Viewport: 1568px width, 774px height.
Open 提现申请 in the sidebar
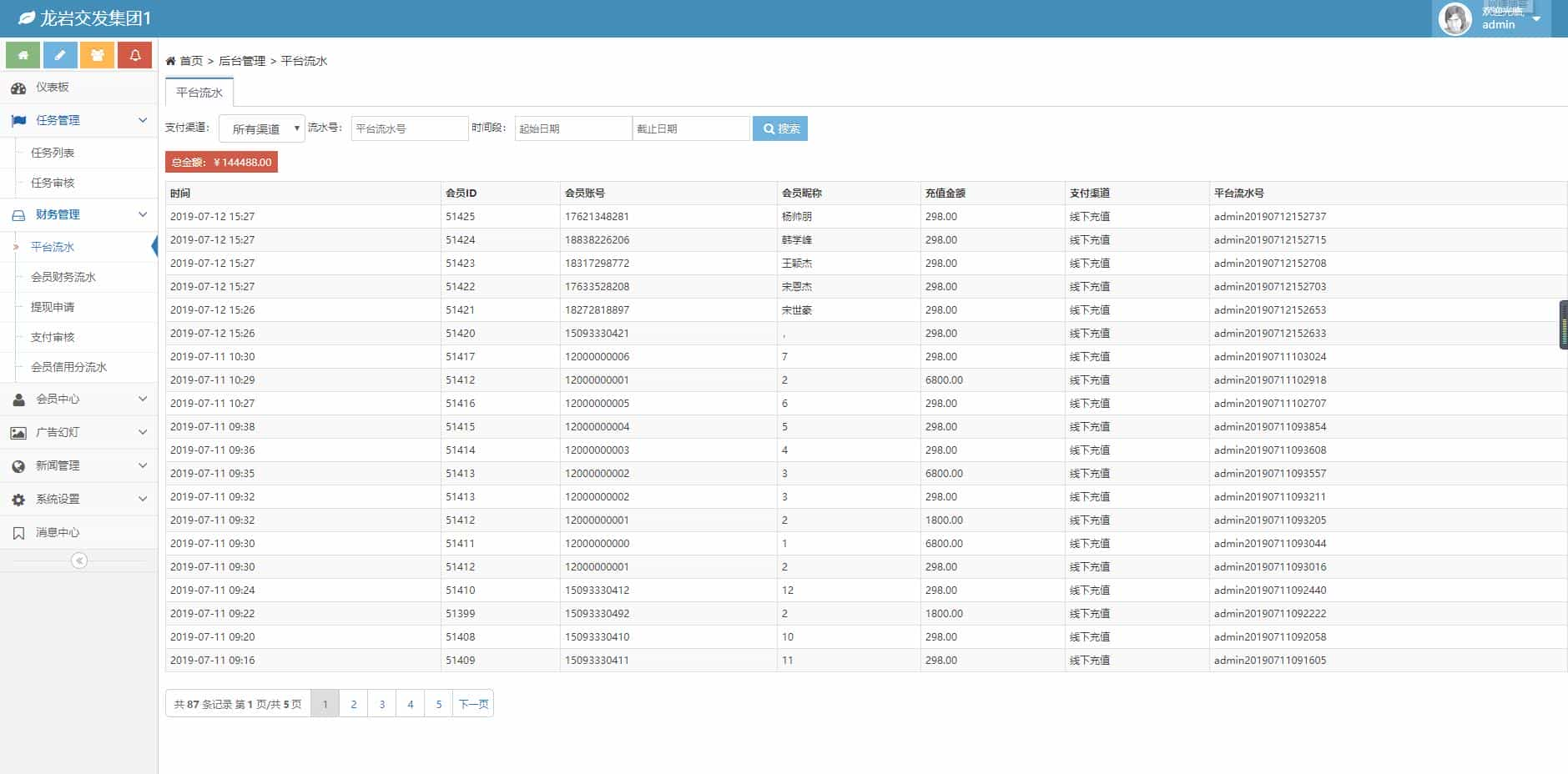tap(53, 307)
